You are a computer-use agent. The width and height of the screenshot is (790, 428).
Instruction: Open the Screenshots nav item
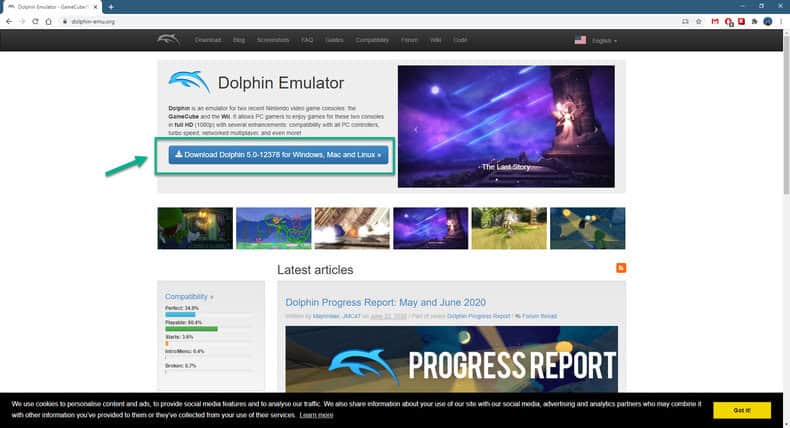coord(273,40)
